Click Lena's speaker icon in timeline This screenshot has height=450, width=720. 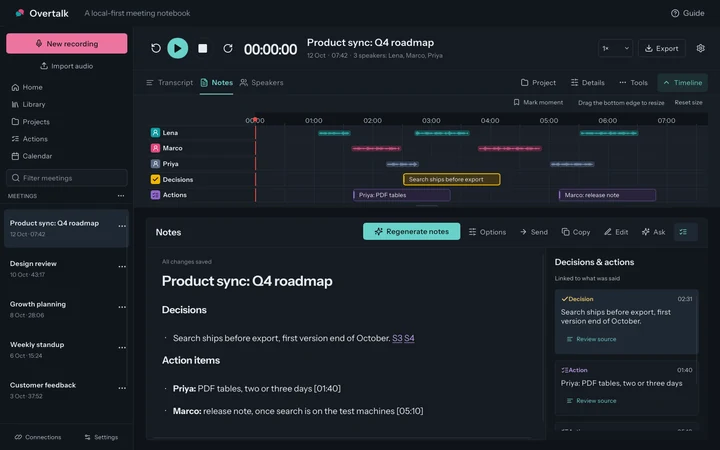(x=155, y=133)
